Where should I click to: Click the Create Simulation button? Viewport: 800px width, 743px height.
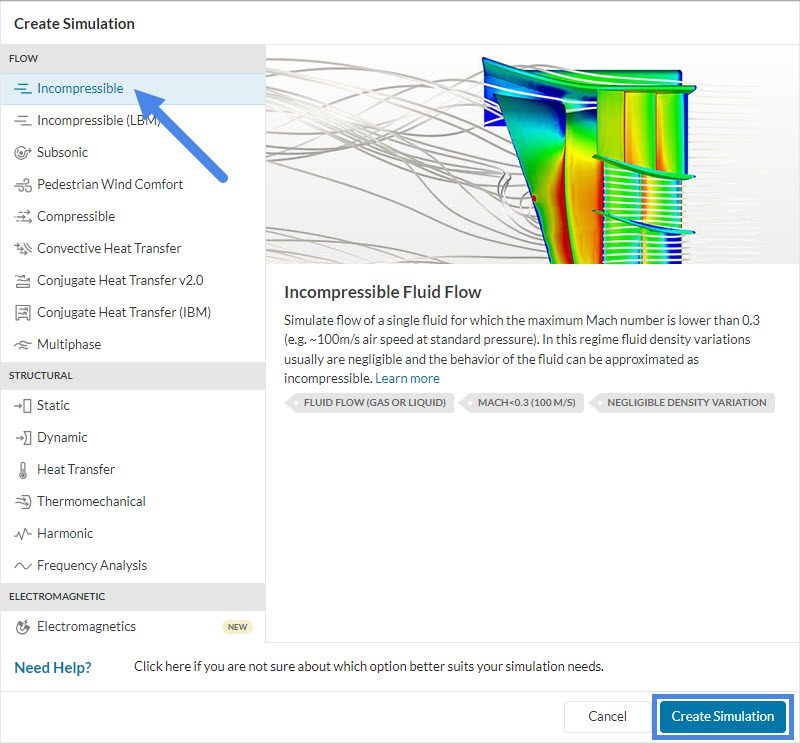[x=722, y=716]
